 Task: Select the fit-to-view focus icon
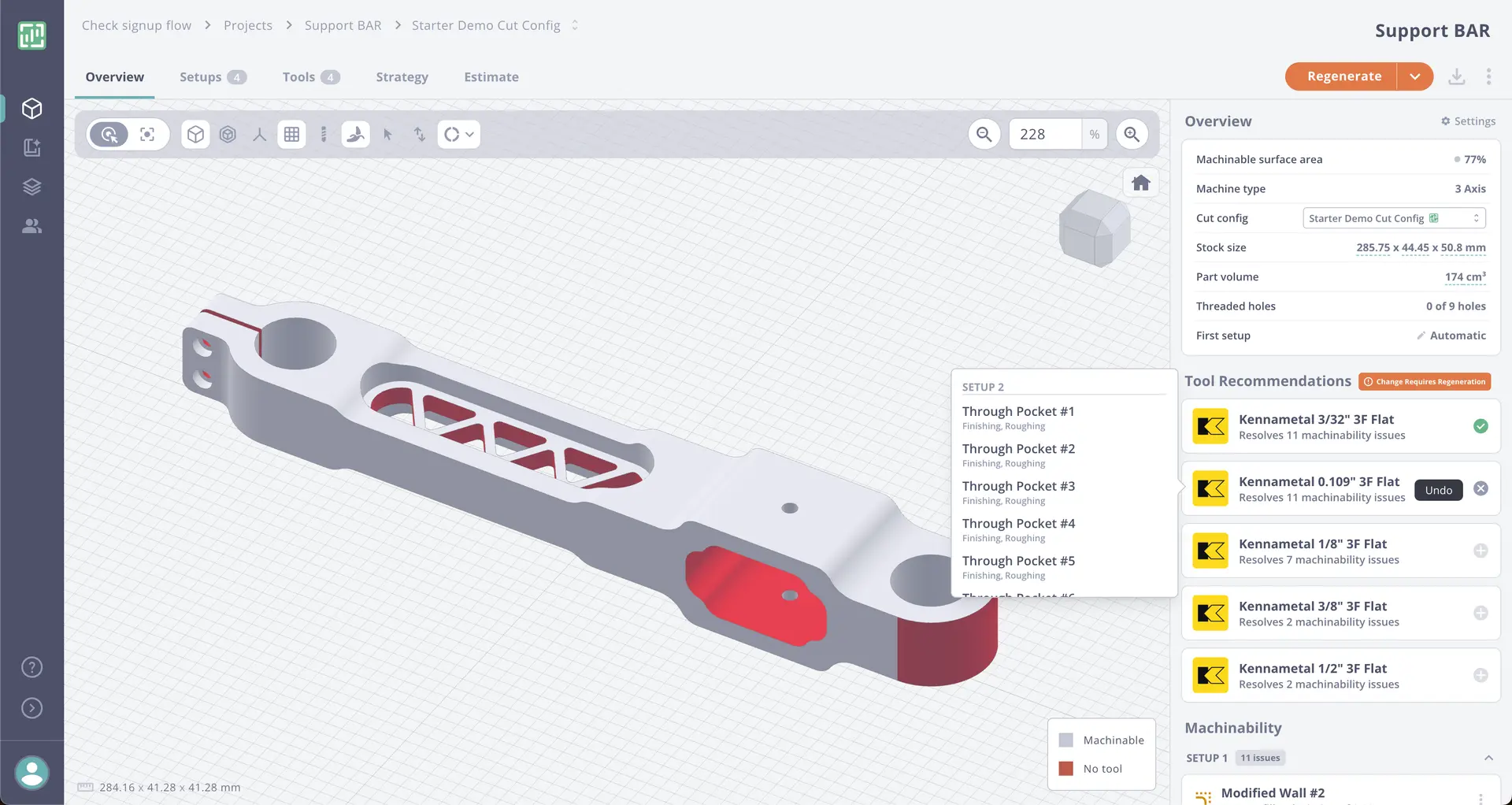tap(147, 134)
